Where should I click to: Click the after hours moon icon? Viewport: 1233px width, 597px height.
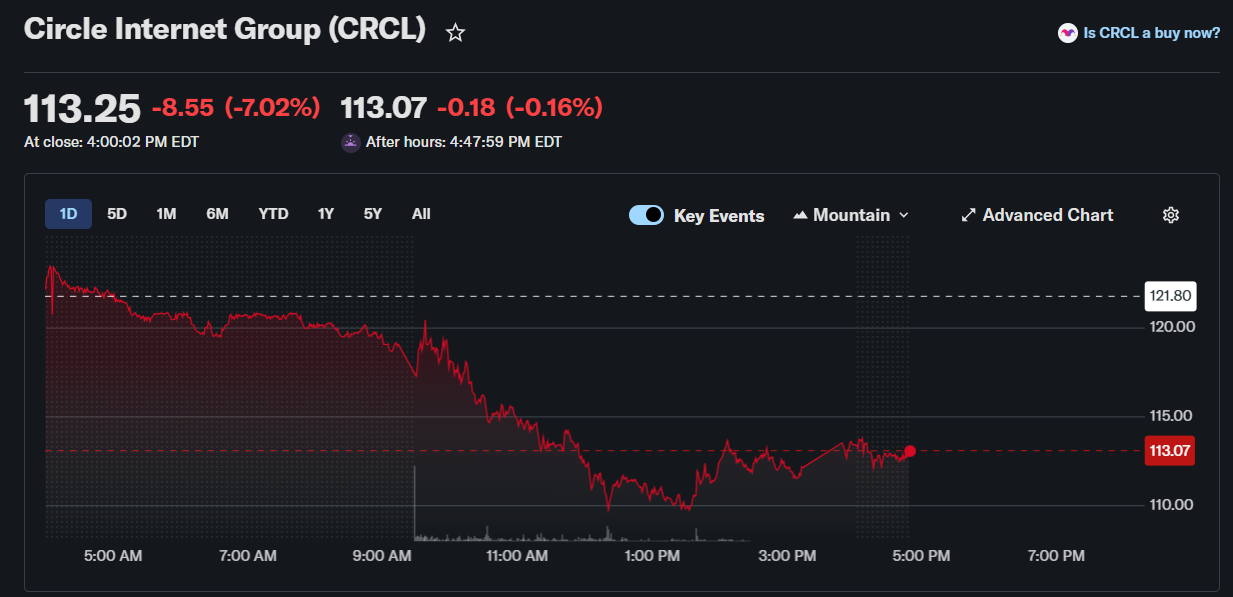click(351, 142)
